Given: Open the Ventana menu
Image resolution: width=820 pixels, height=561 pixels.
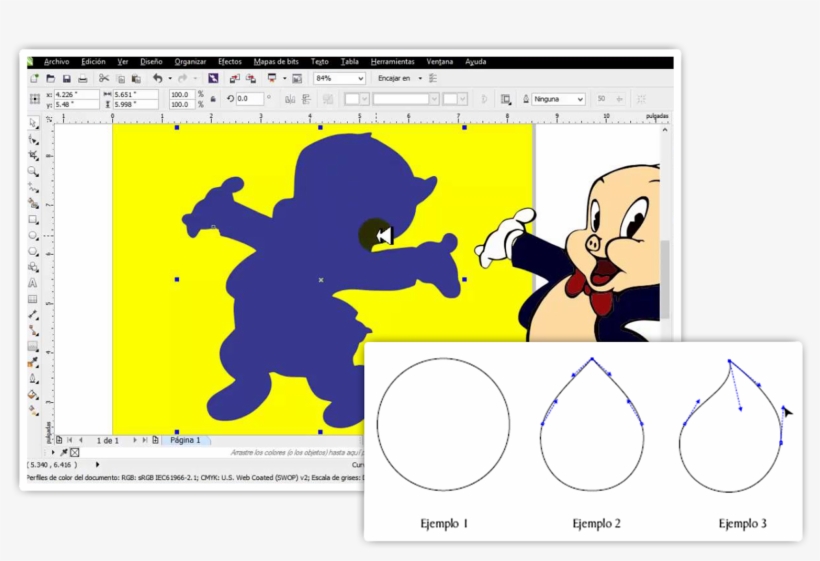Looking at the screenshot, I should (440, 62).
